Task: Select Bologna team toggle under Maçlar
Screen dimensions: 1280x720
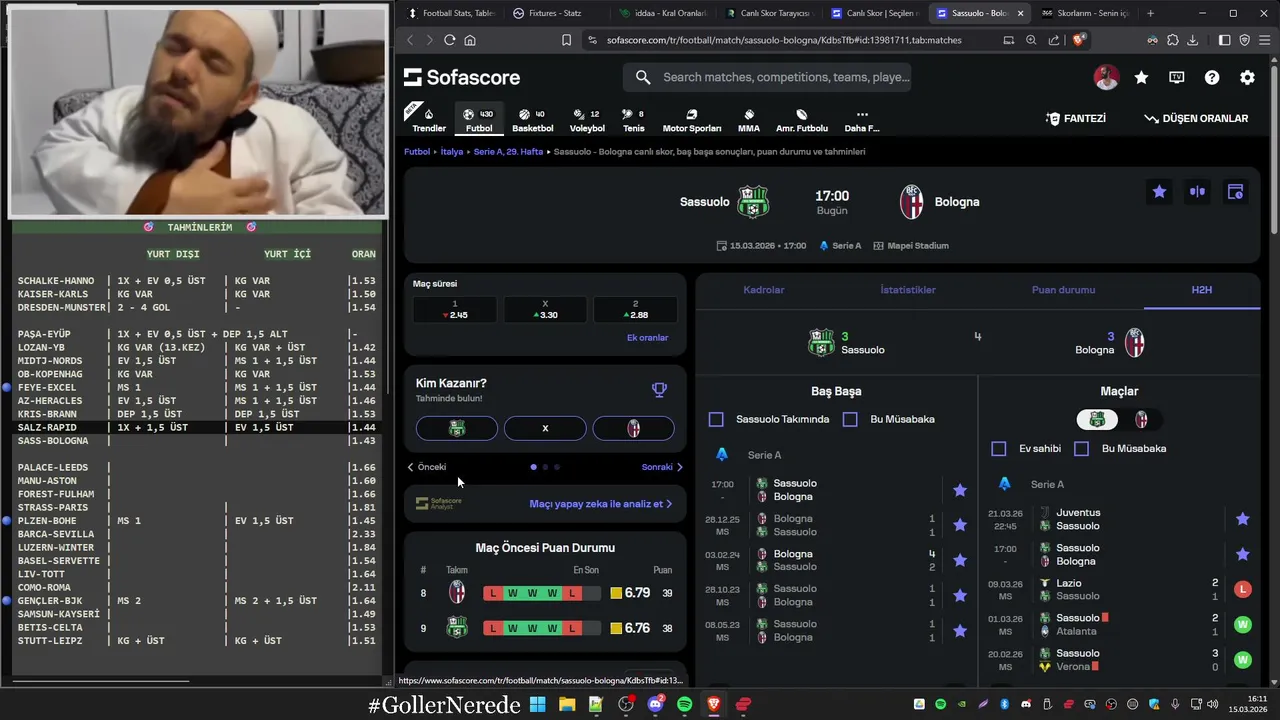Action: click(x=1141, y=420)
